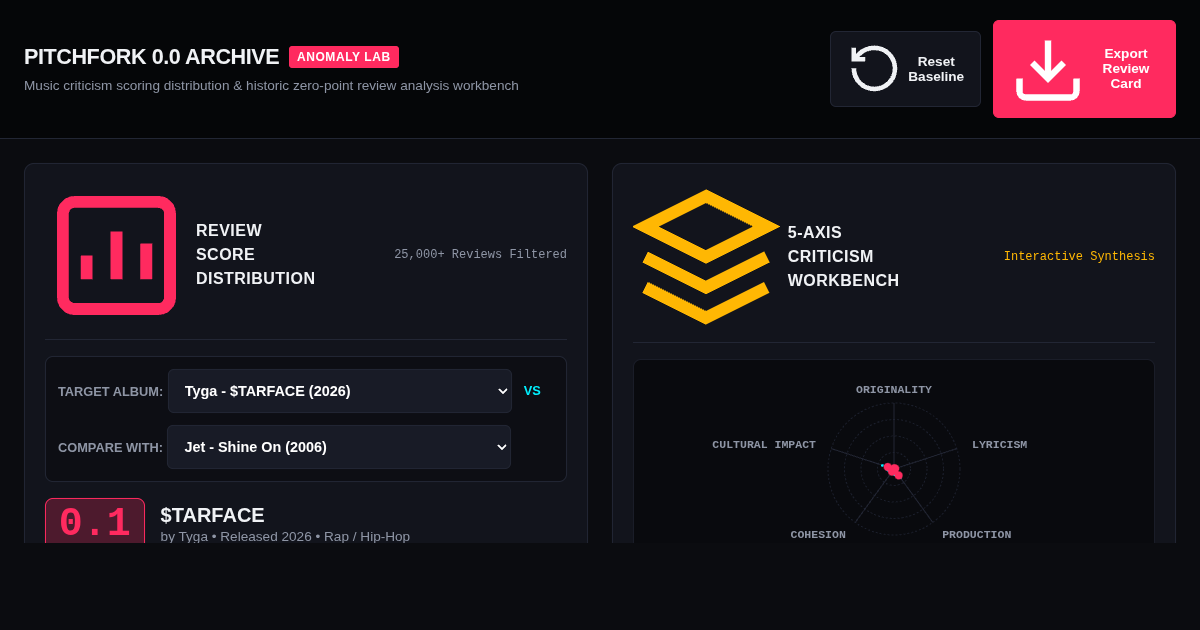The width and height of the screenshot is (1200, 630).
Task: Open the Target Album dropdown
Action: 340,391
